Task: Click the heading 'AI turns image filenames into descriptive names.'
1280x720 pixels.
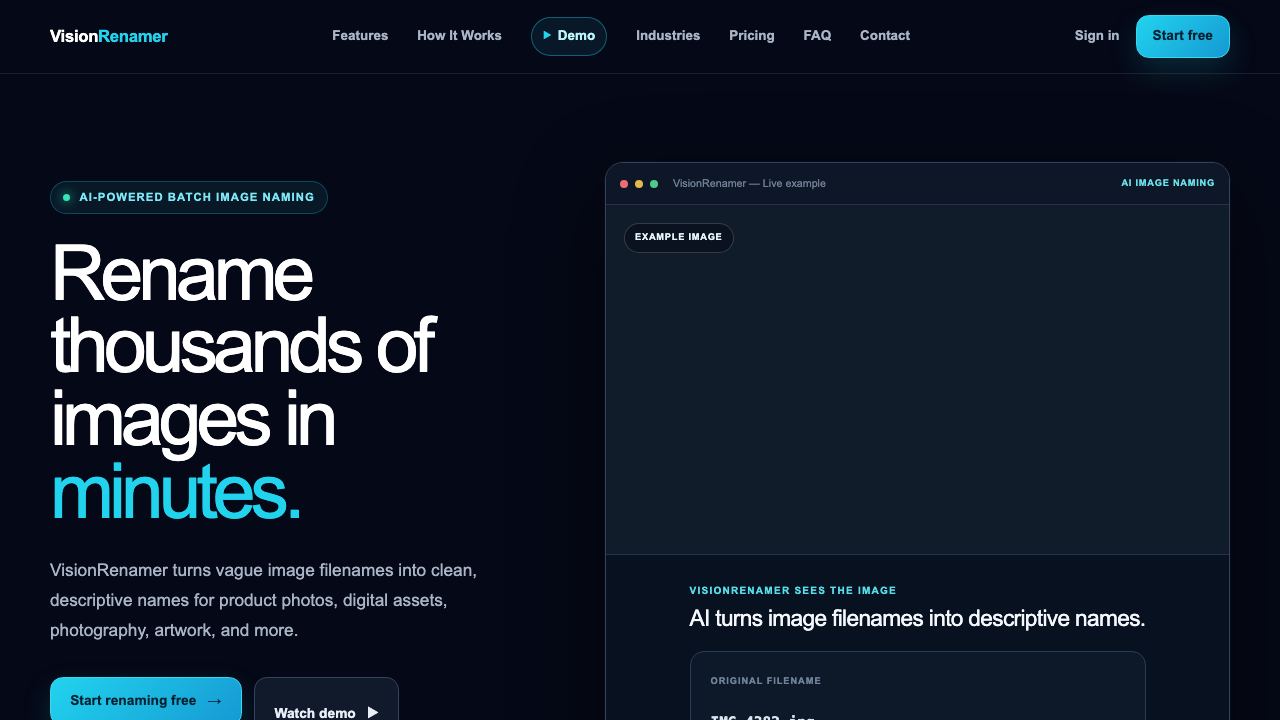Action: click(917, 618)
